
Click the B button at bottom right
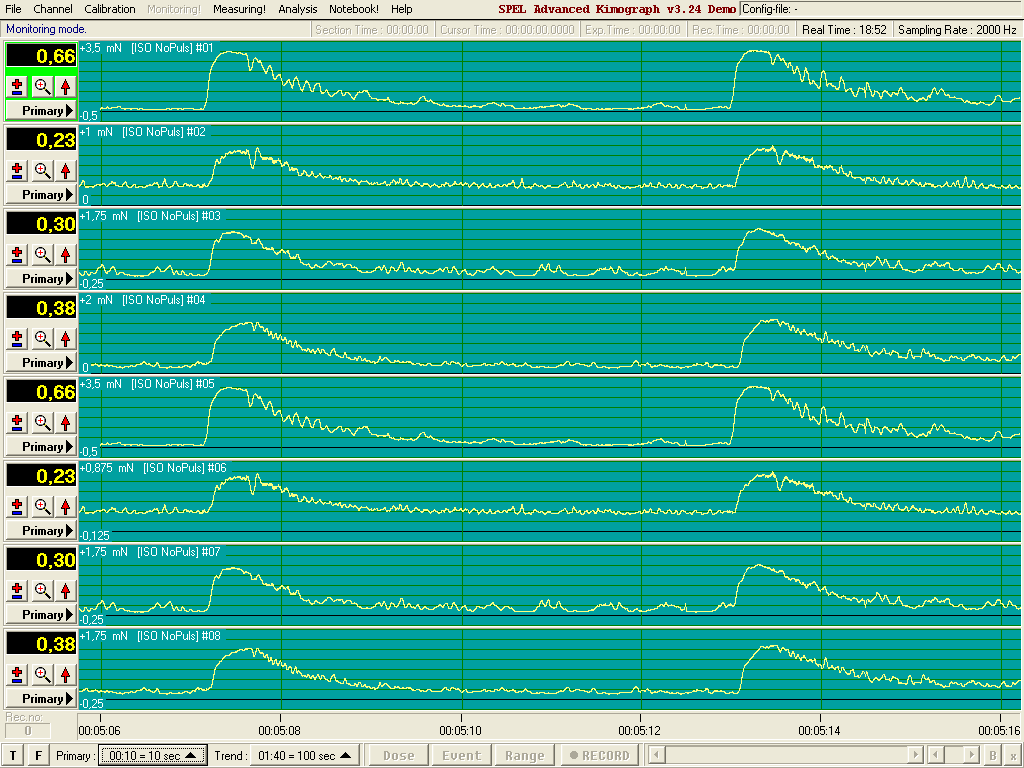[x=993, y=756]
